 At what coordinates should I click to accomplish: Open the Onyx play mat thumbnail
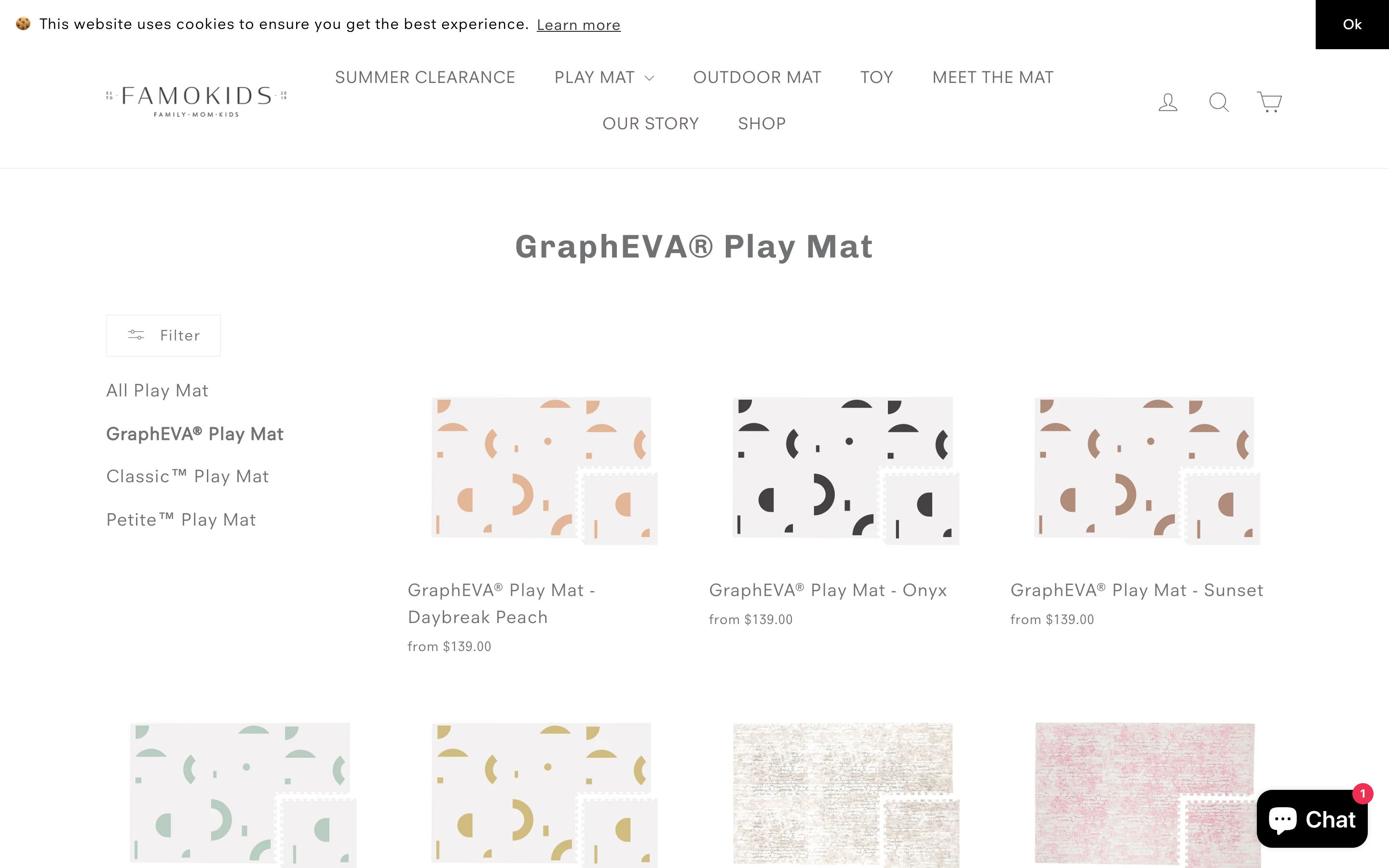coord(845,471)
